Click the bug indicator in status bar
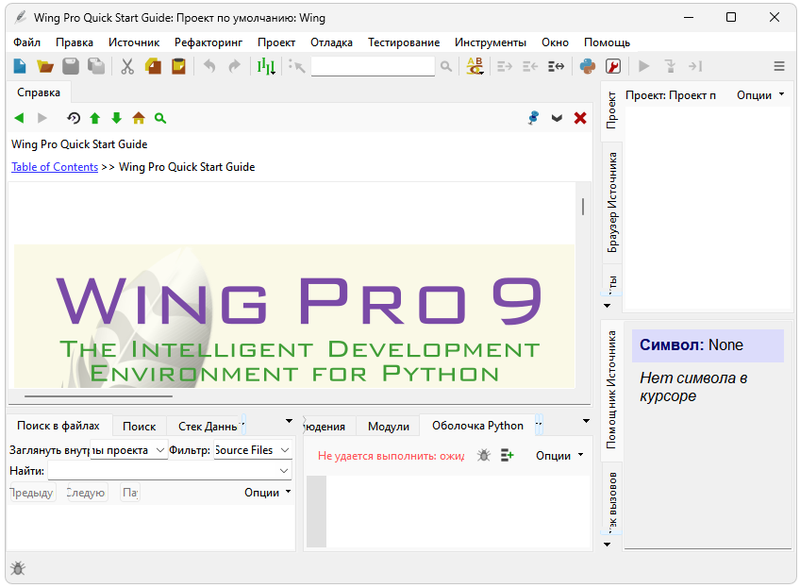 [x=17, y=569]
